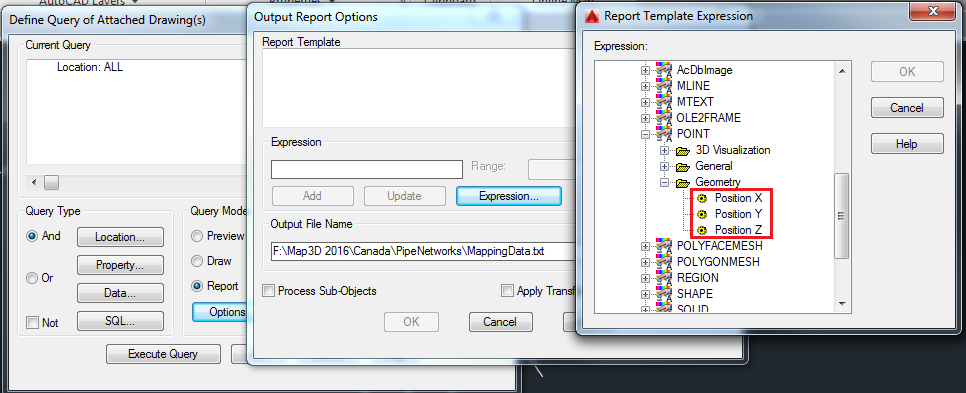Expand the POLYGONMESH tree node
The image size is (966, 393).
pyautogui.click(x=645, y=262)
